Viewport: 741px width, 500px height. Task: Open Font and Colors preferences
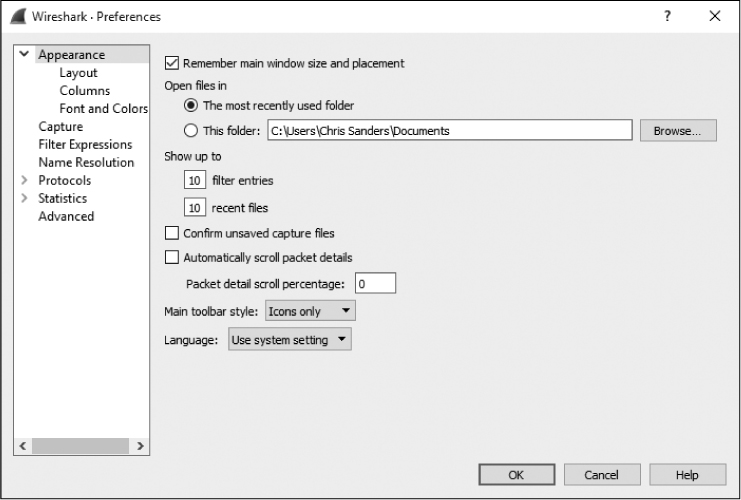click(x=103, y=109)
